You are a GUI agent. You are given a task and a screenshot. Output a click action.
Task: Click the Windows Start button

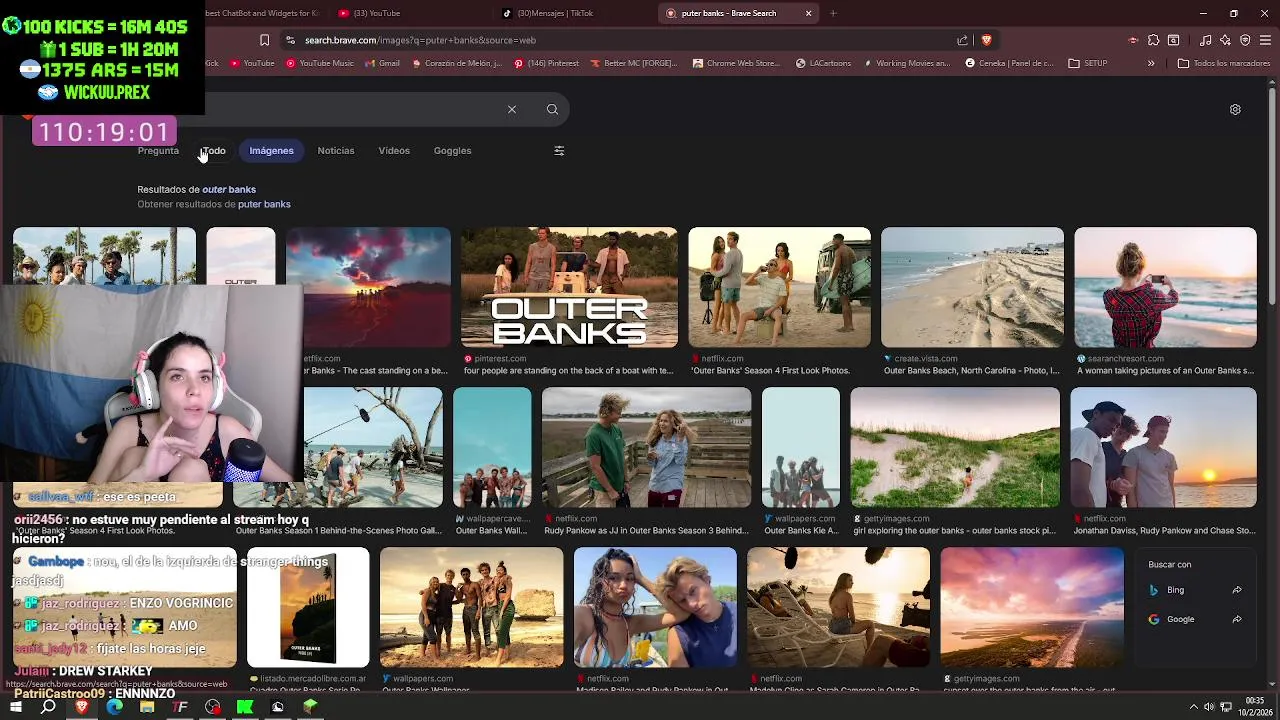16,707
